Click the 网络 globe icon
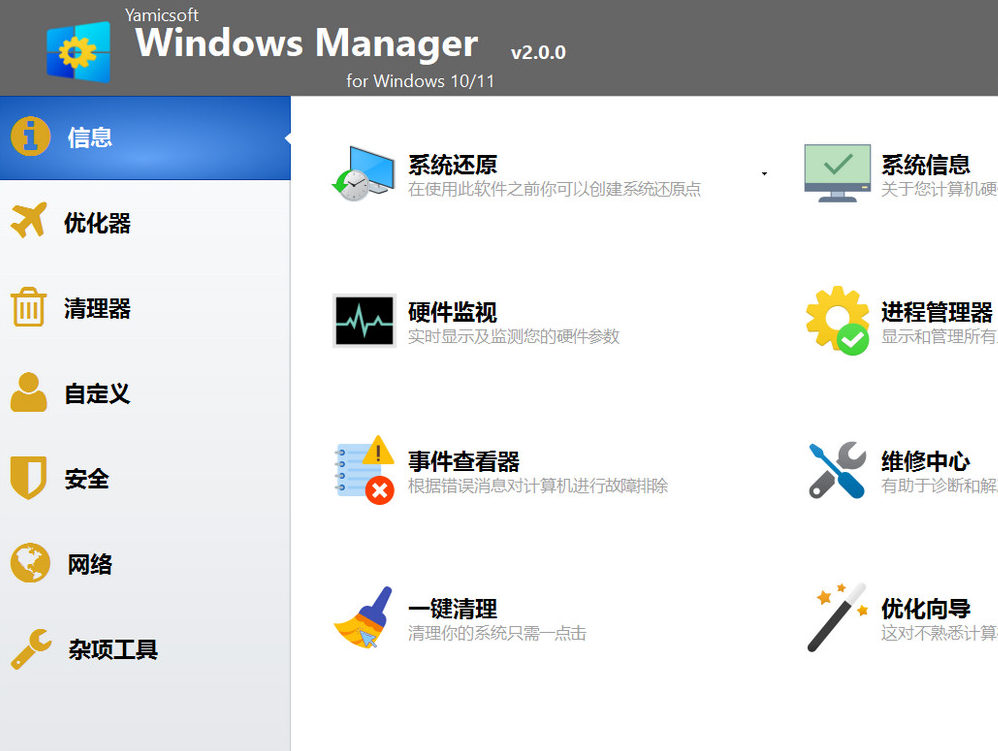This screenshot has height=751, width=998. coord(30,563)
